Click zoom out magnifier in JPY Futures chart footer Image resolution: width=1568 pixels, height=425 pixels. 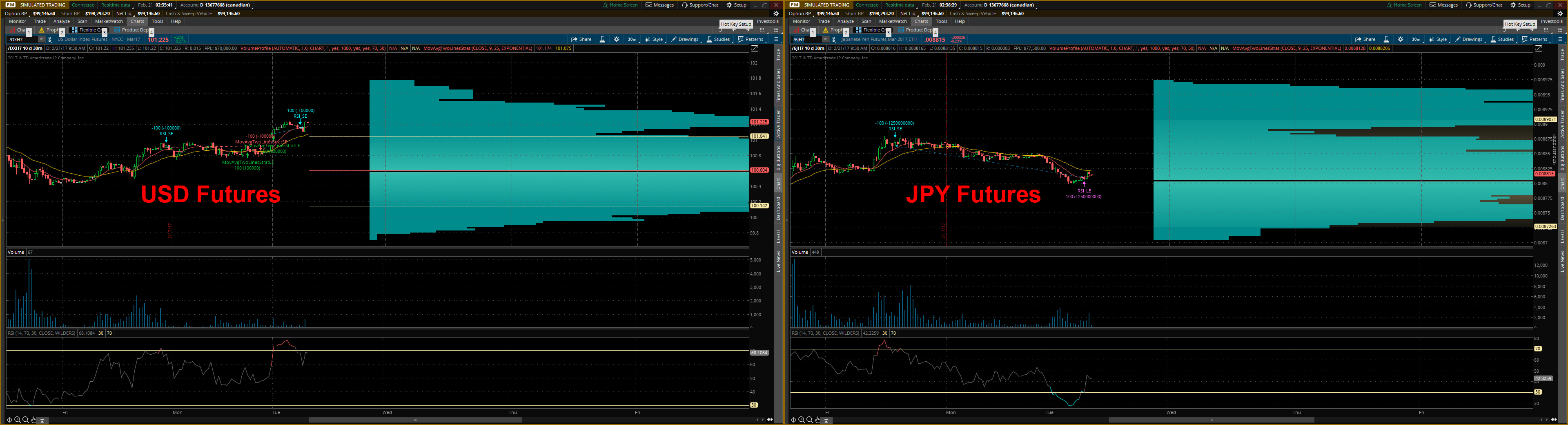[810, 420]
